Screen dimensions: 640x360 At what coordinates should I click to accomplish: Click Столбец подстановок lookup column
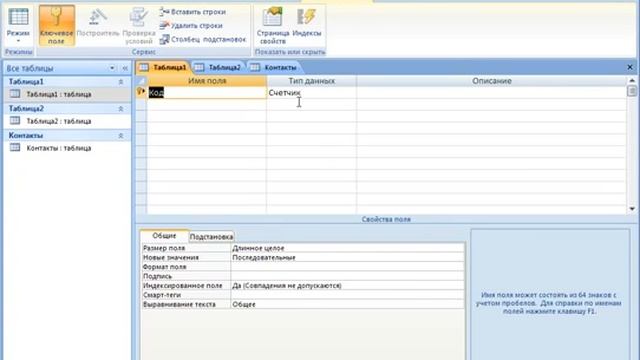point(203,39)
